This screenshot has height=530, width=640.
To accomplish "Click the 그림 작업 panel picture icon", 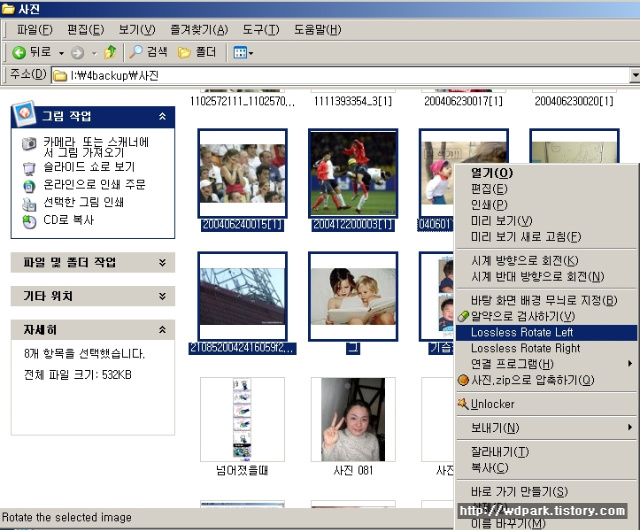I will [24, 114].
